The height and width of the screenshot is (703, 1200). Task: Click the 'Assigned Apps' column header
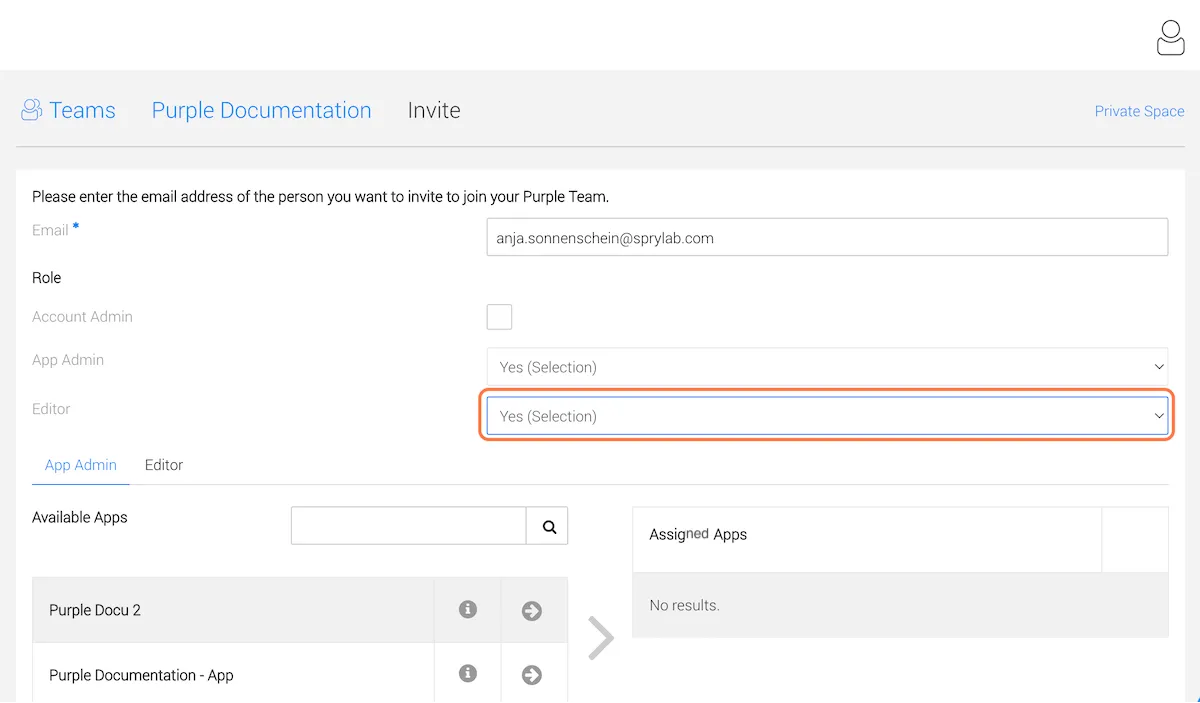[698, 534]
